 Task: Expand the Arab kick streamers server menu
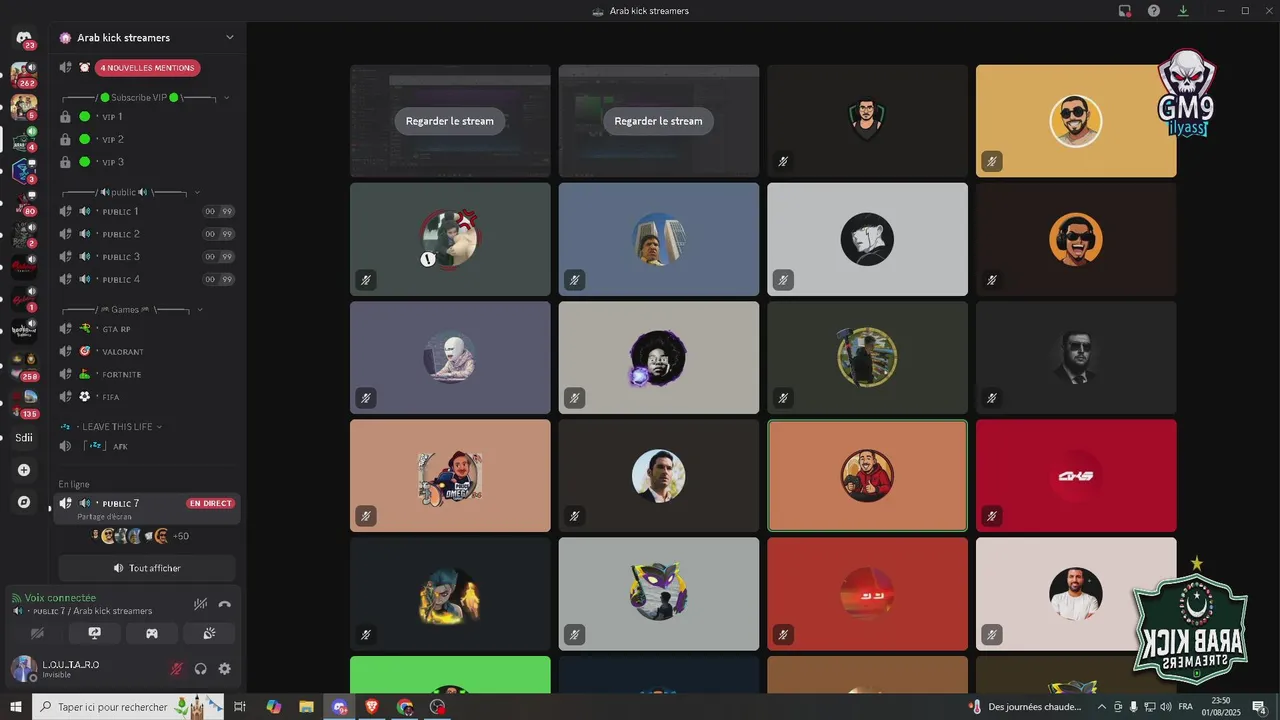pyautogui.click(x=229, y=38)
